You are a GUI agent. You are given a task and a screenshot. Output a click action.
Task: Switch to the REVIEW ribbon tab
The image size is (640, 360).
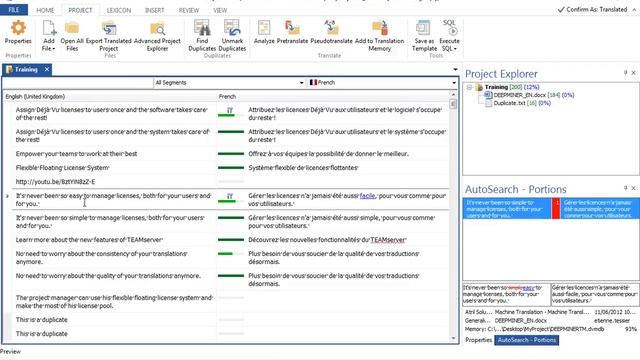click(x=189, y=10)
